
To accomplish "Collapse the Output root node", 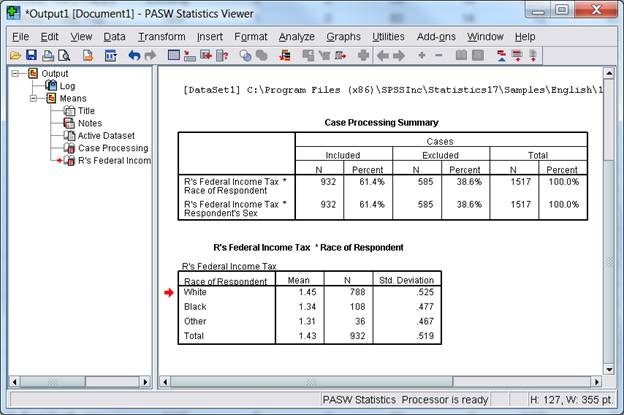I will coord(15,74).
